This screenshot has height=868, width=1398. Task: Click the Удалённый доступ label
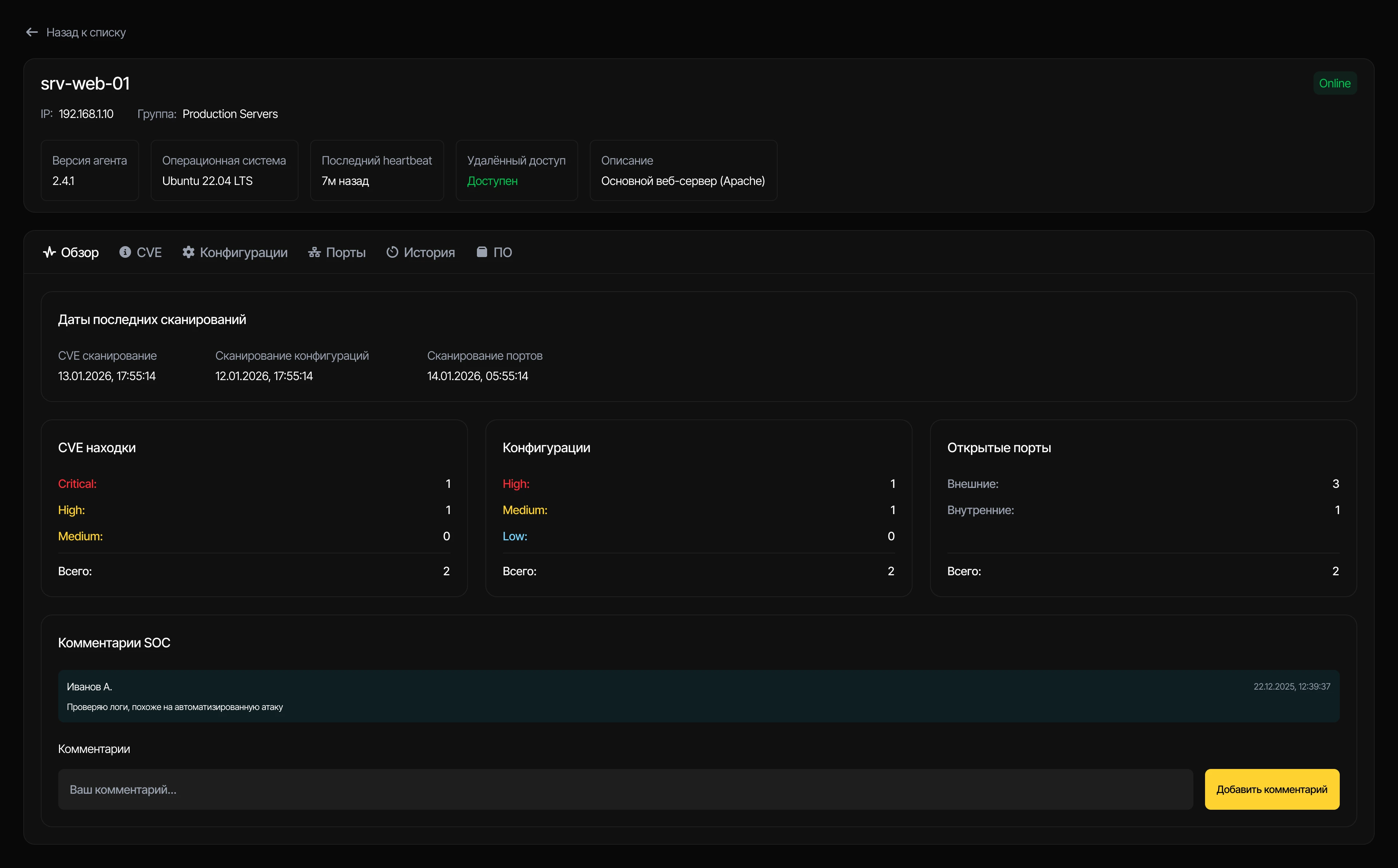point(517,161)
